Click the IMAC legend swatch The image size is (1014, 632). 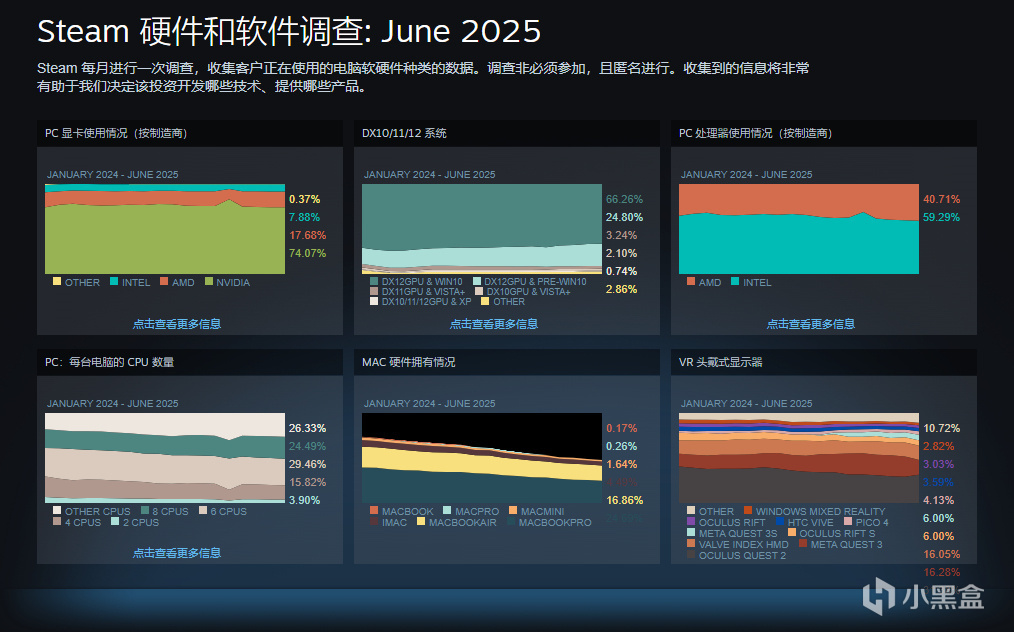(374, 521)
